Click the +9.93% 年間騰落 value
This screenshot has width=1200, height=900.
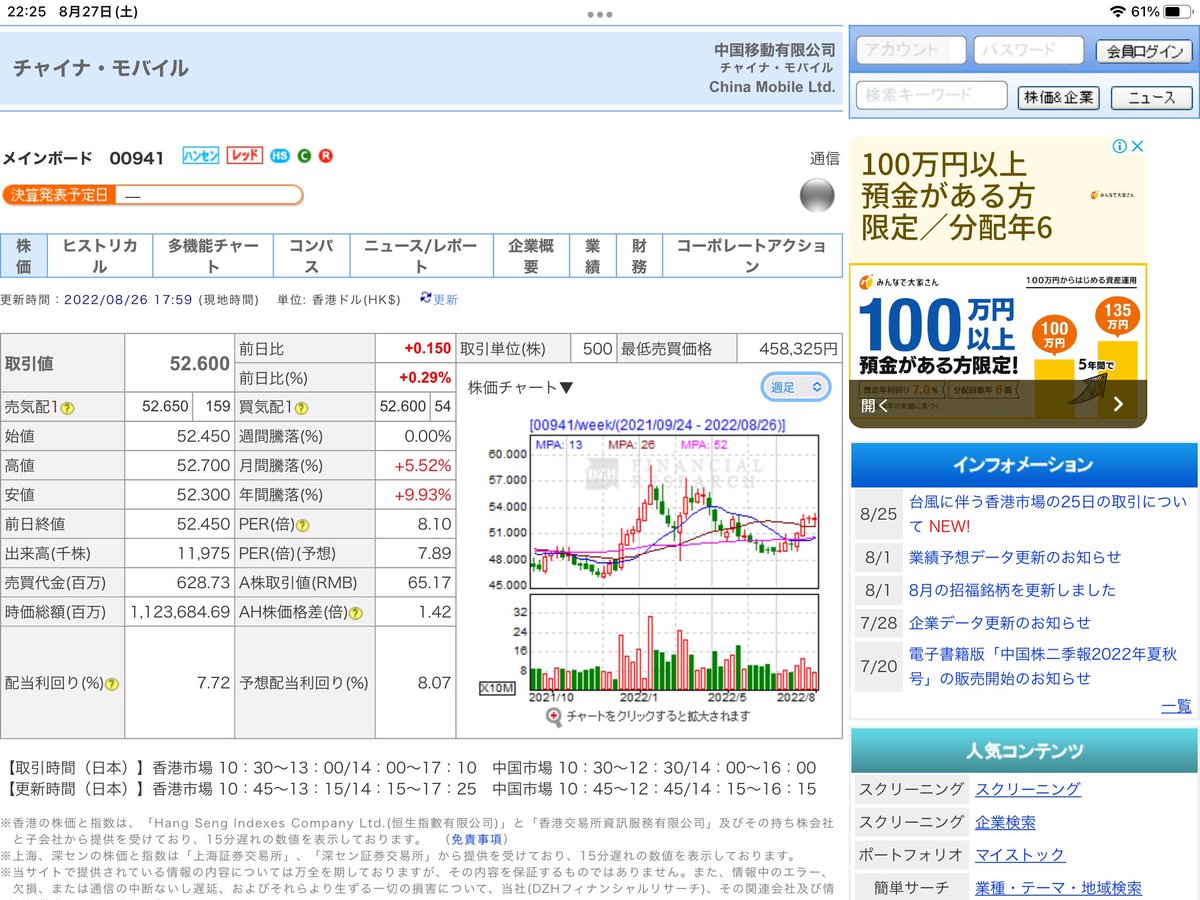423,495
